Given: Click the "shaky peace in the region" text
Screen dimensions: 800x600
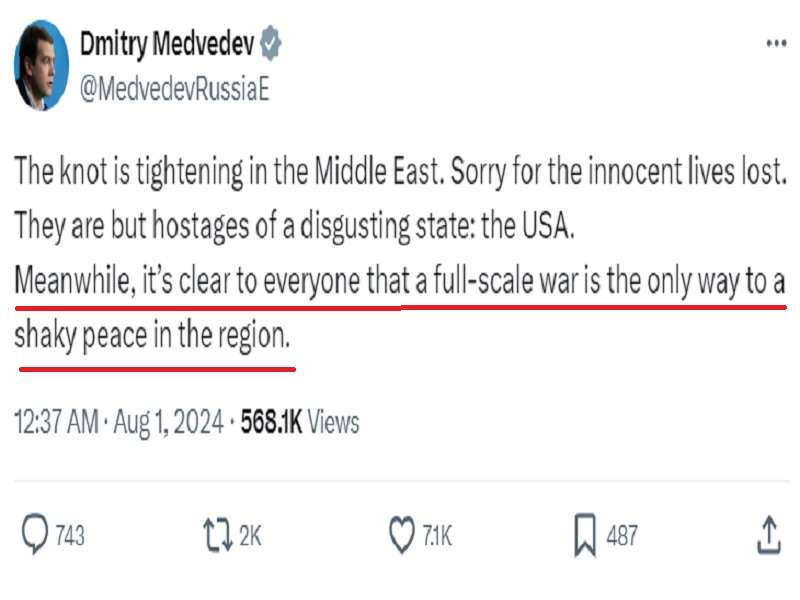Looking at the screenshot, I should 153,336.
